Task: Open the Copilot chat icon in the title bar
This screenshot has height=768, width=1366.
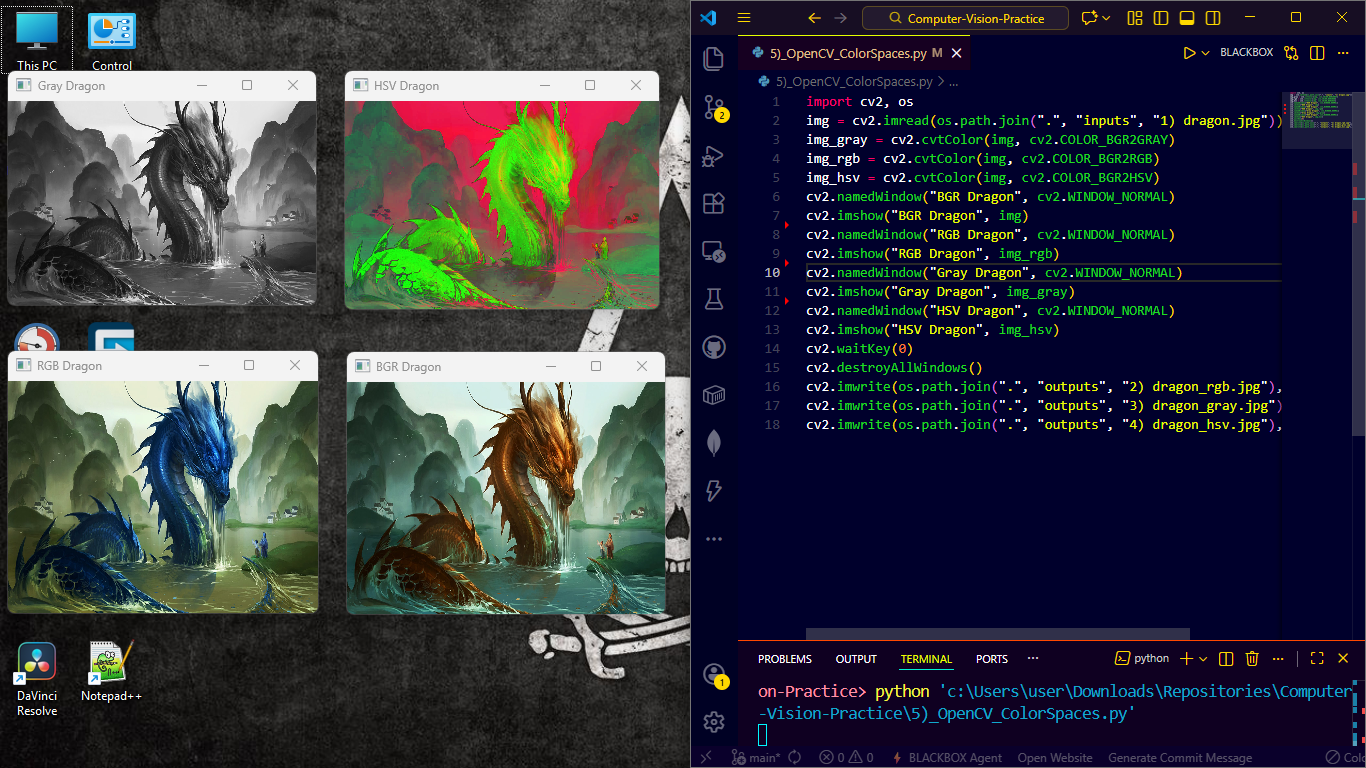Action: [x=1089, y=18]
